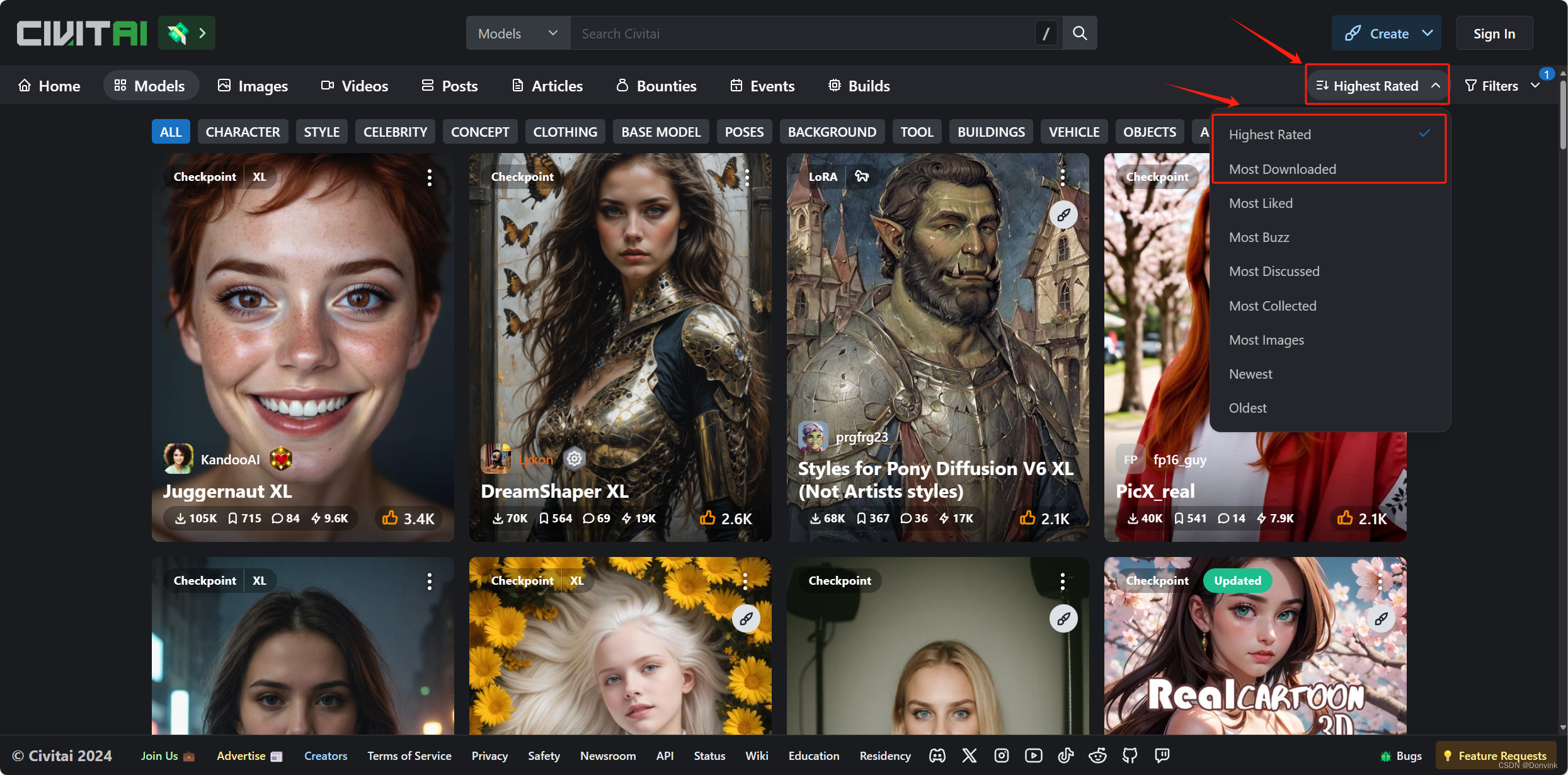Viewport: 1568px width, 775px height.
Task: Select Oldest sort option
Action: click(1330, 408)
